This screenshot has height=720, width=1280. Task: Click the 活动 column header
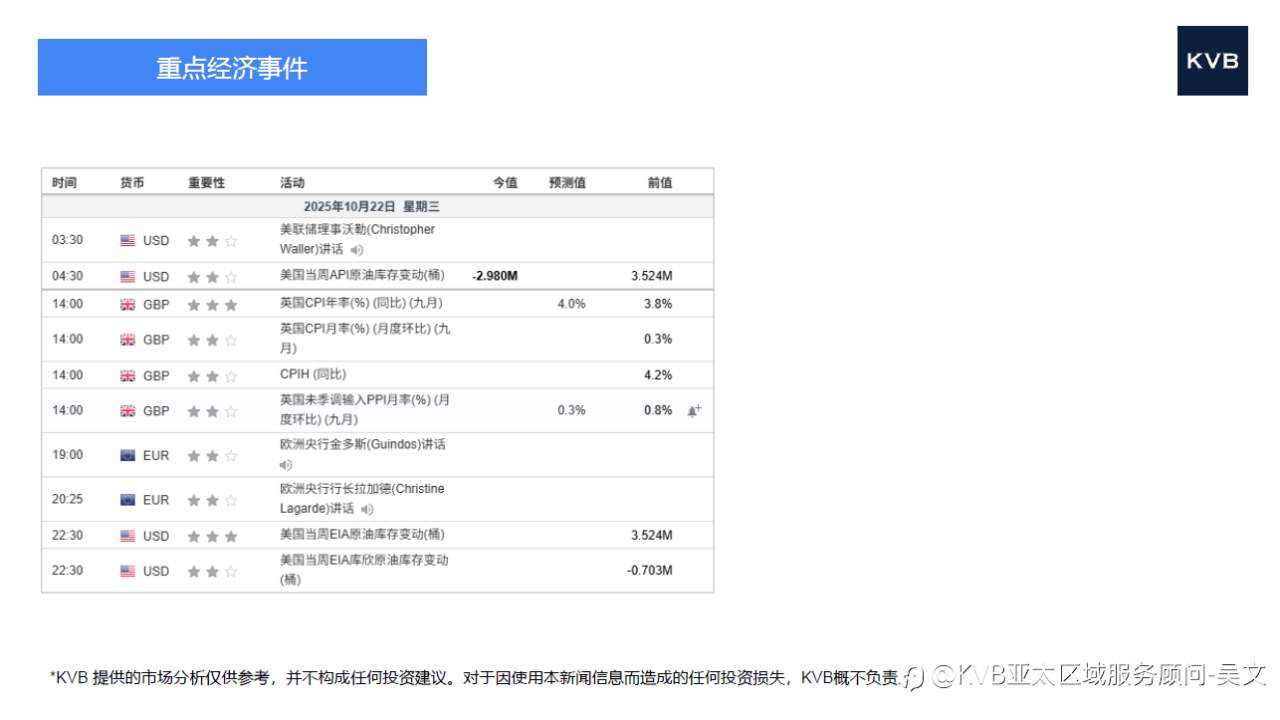tap(291, 181)
